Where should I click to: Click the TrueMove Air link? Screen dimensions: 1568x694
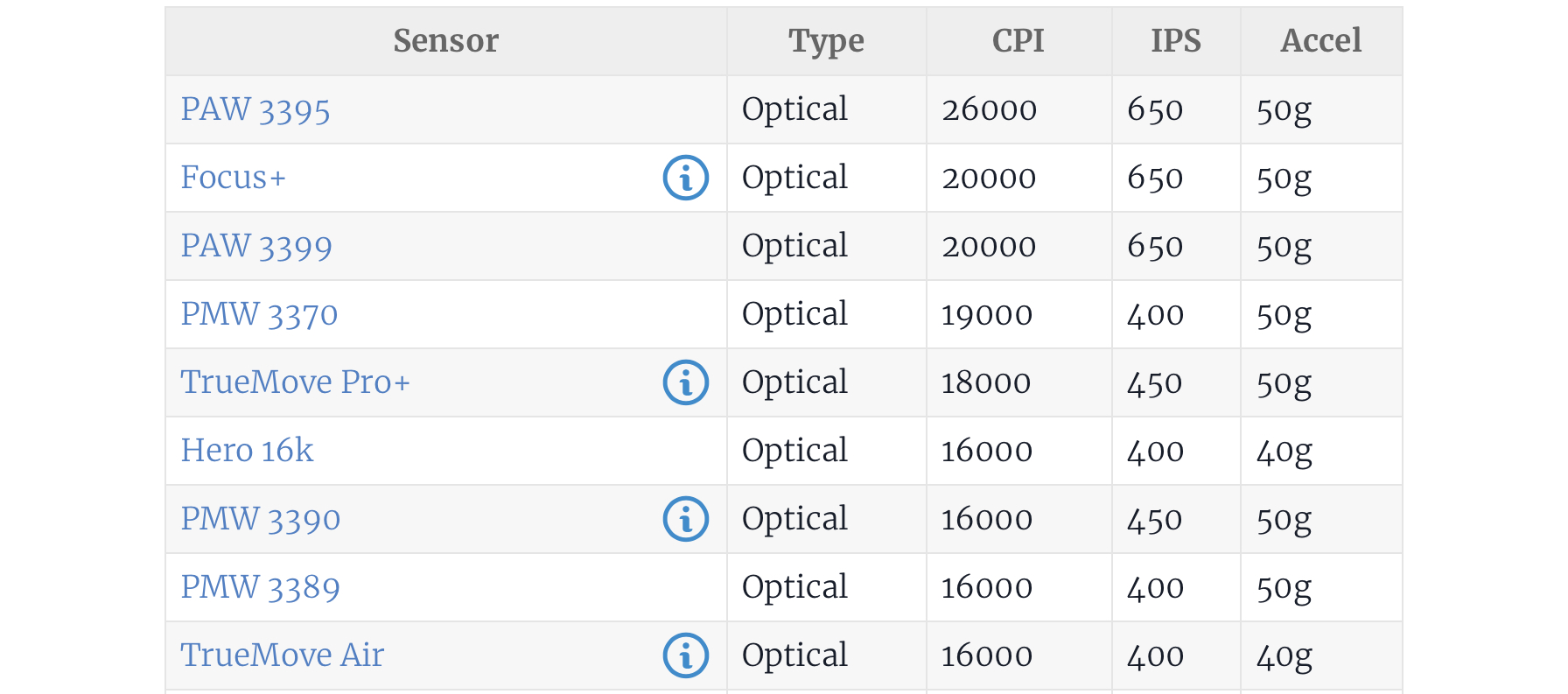tap(282, 656)
